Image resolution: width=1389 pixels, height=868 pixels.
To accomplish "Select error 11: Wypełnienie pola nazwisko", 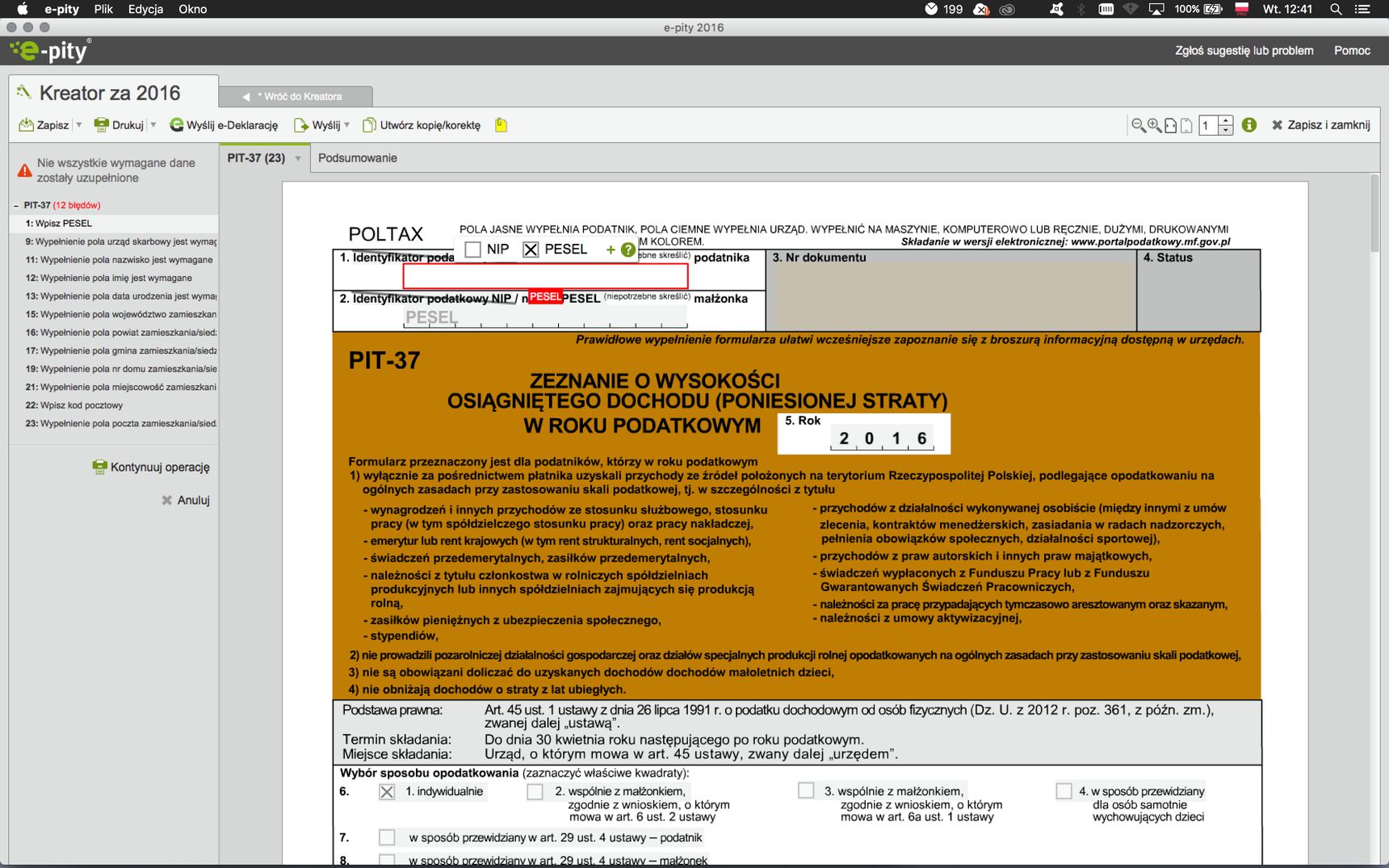I will pos(114,259).
